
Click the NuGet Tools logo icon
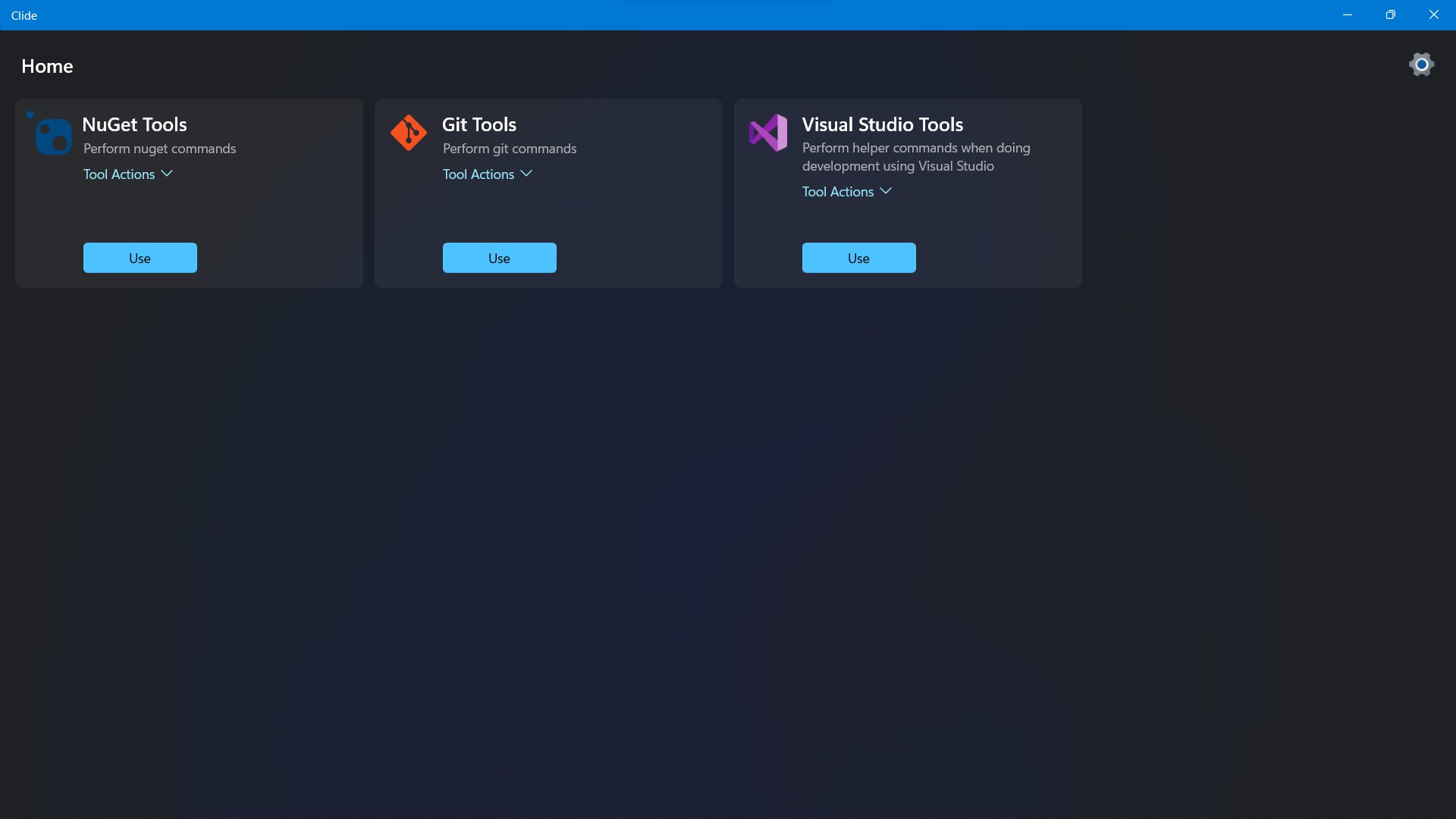[x=52, y=135]
